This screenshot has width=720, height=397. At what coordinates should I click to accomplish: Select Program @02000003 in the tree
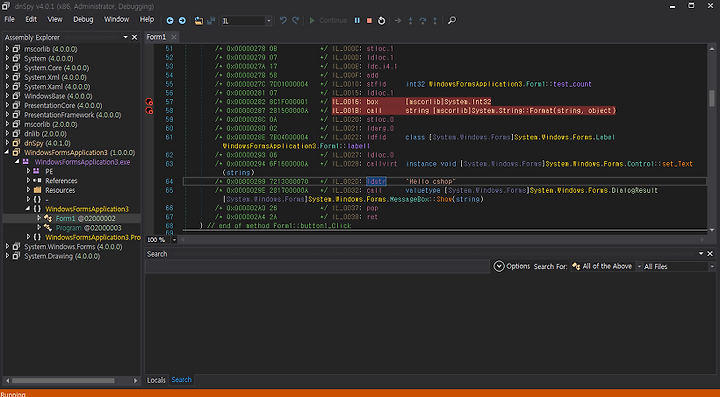tap(88, 228)
